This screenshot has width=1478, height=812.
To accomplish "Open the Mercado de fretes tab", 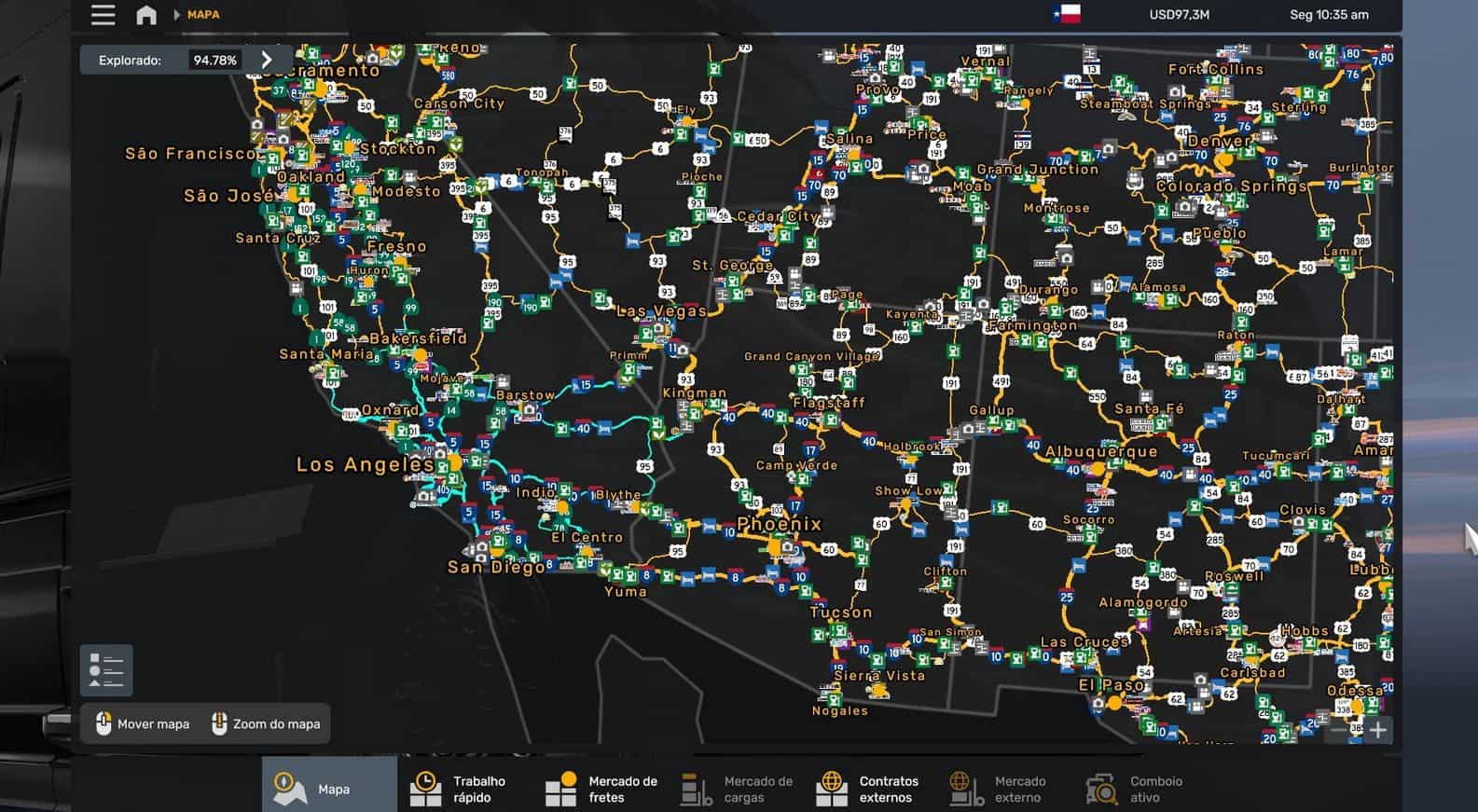I will pos(601,789).
